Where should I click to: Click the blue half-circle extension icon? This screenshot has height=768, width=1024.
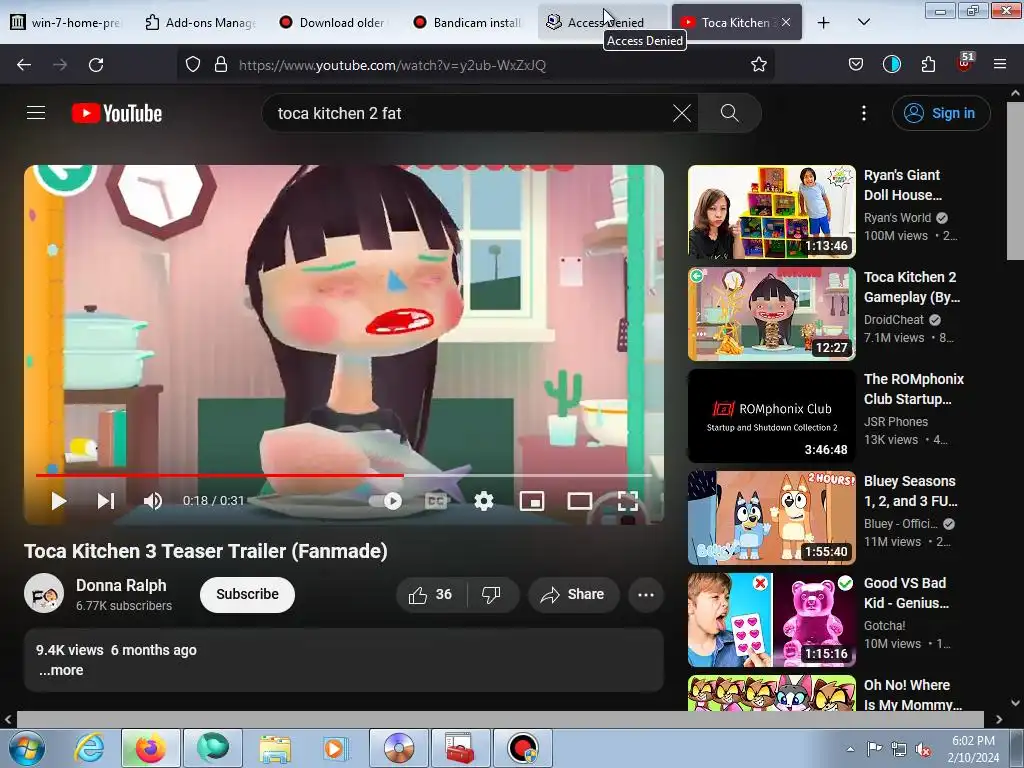(x=891, y=64)
